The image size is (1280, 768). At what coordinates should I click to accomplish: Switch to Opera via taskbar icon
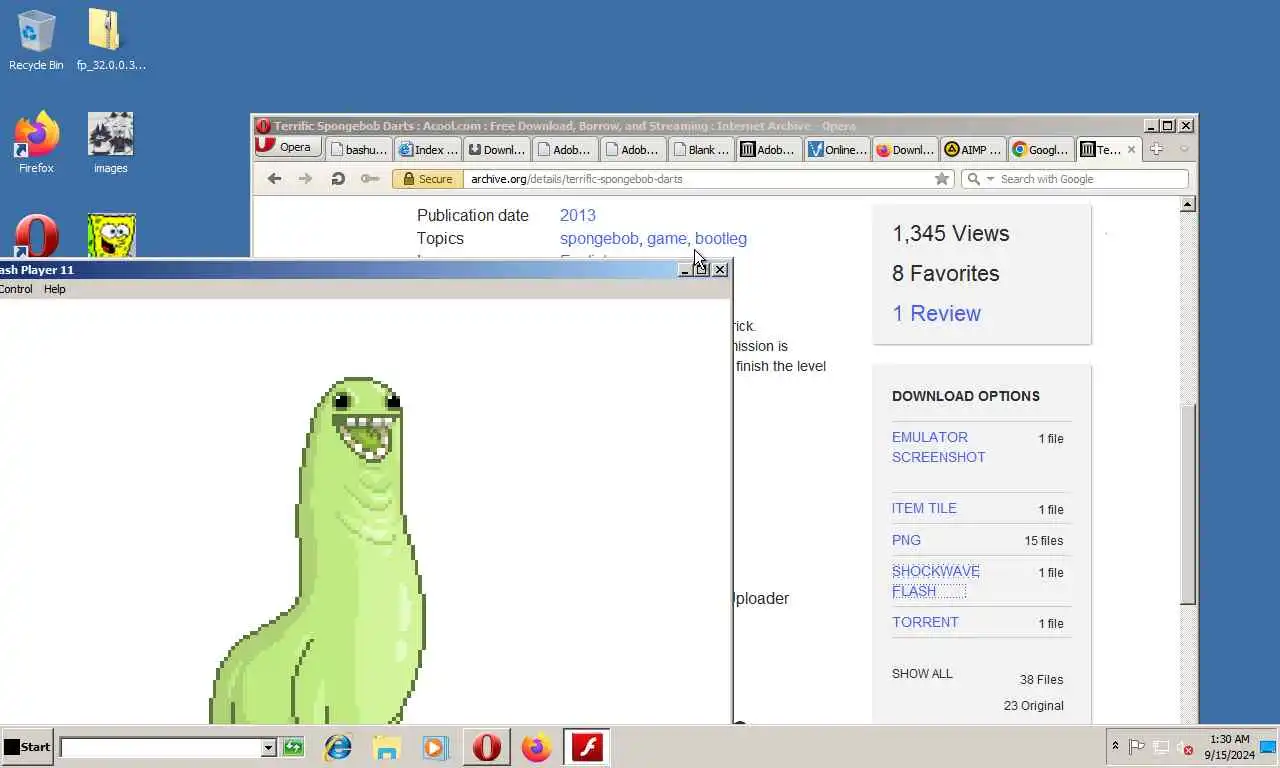click(x=487, y=747)
